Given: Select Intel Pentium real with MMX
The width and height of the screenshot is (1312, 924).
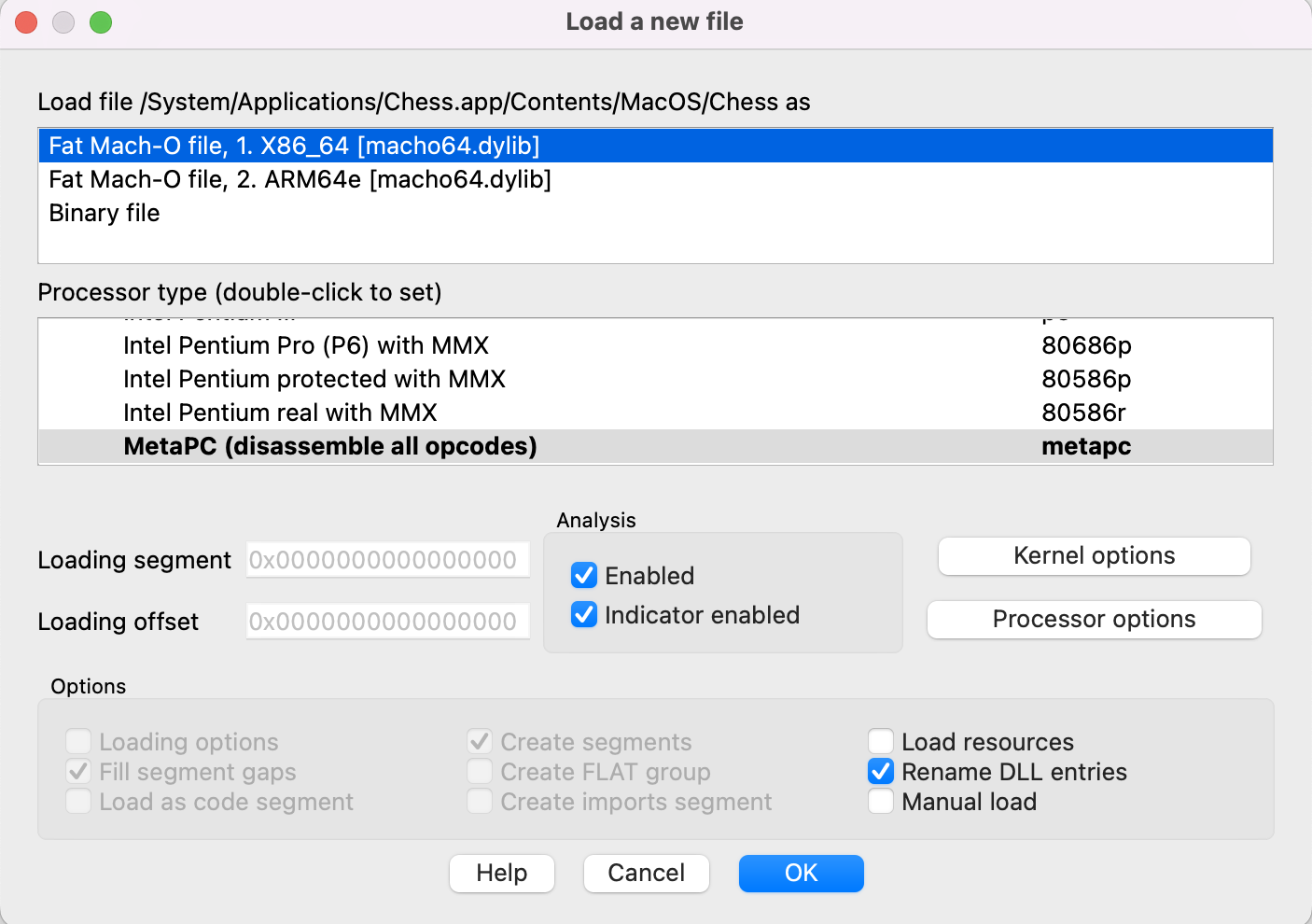Looking at the screenshot, I should pyautogui.click(x=280, y=413).
